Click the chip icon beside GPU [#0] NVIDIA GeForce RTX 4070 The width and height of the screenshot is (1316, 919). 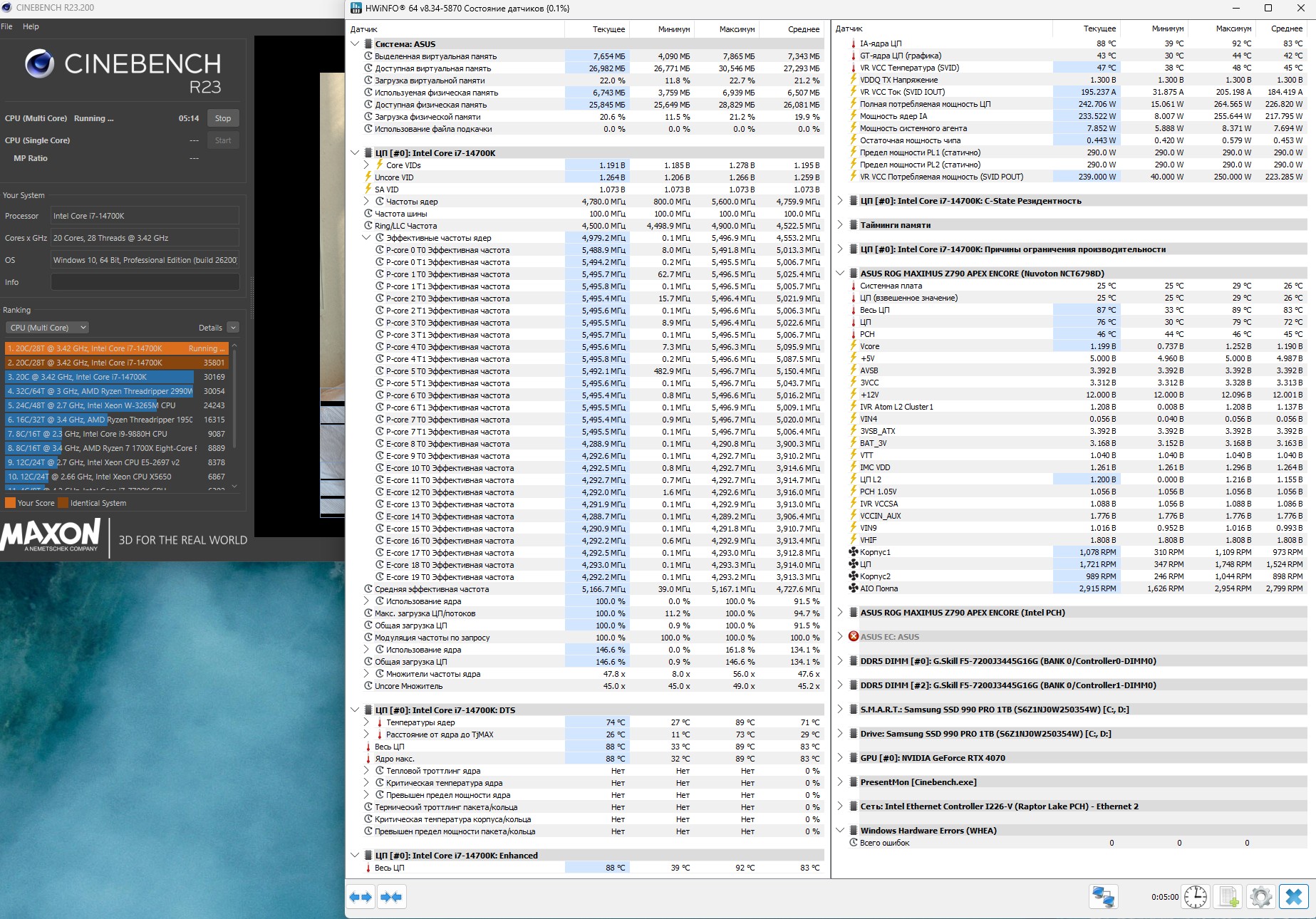[x=854, y=758]
